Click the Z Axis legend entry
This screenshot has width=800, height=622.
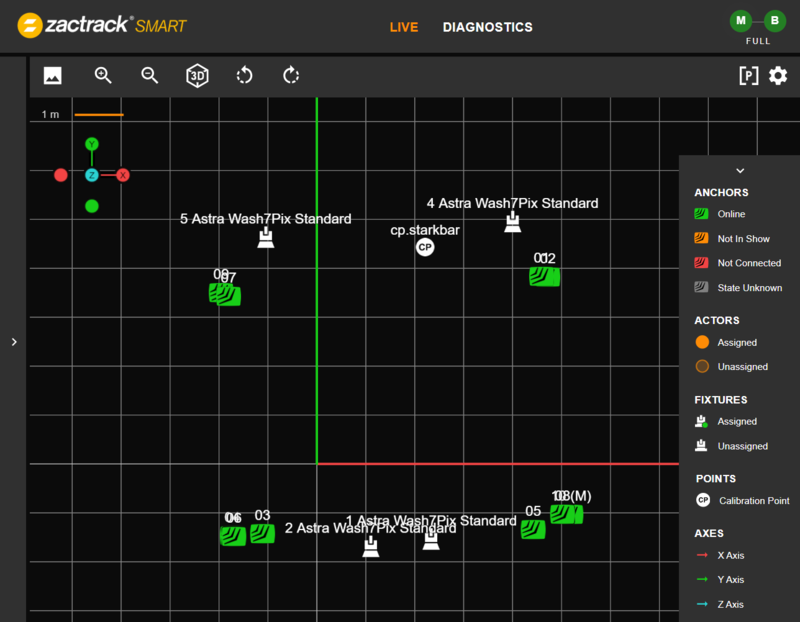[720, 604]
